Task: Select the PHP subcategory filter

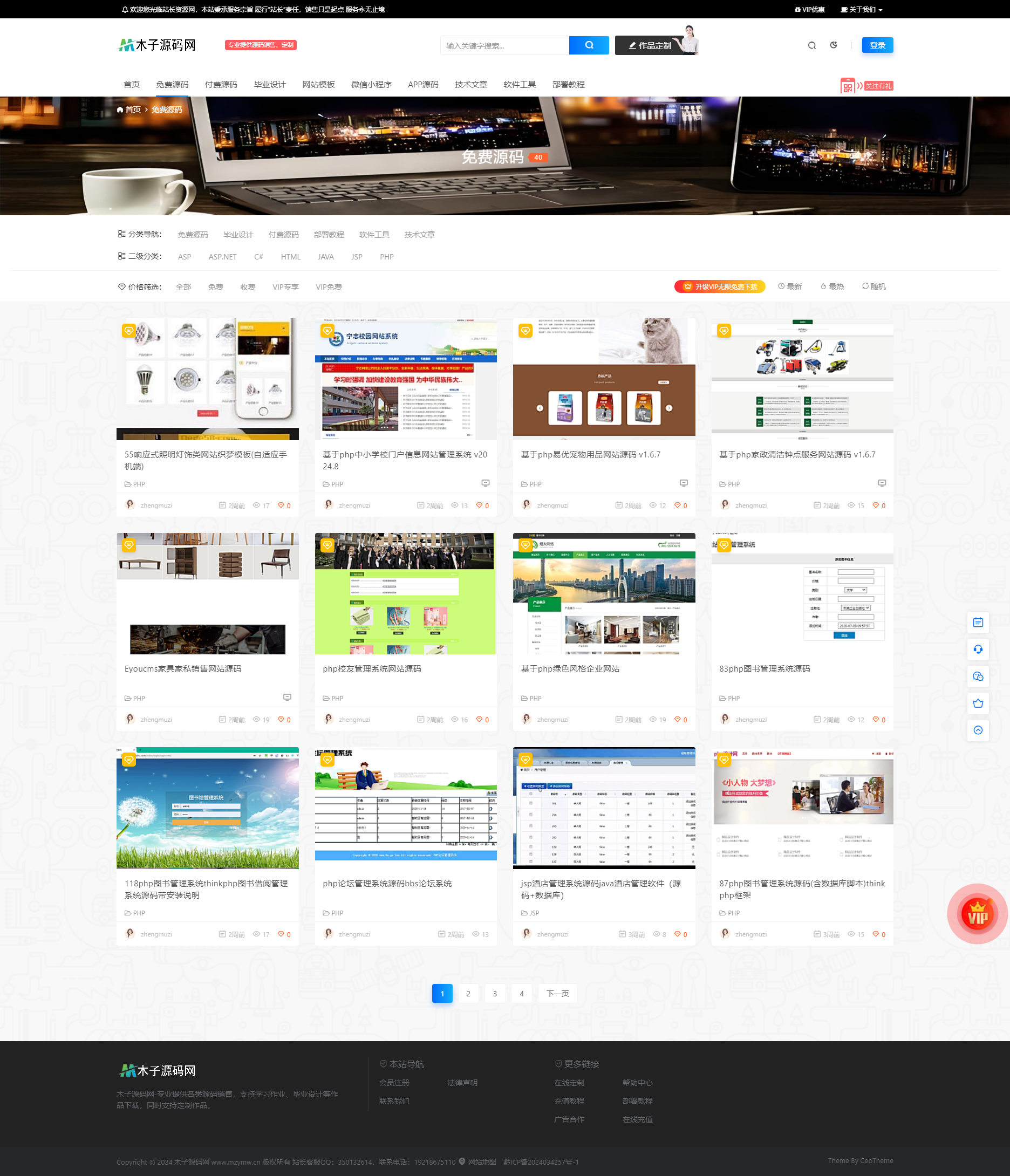Action: [387, 257]
